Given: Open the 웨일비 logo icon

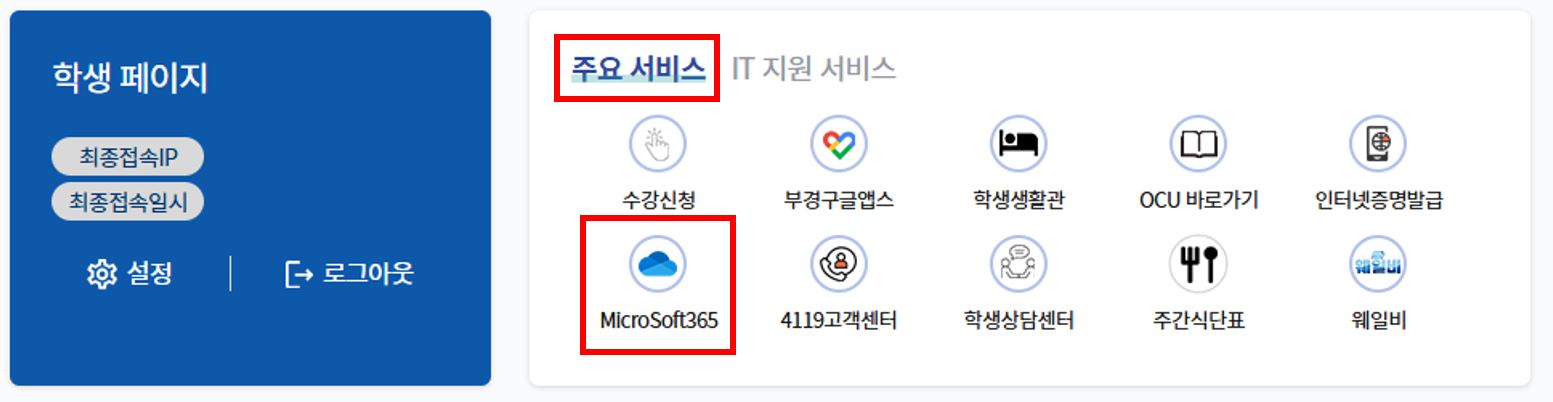Looking at the screenshot, I should click(1377, 265).
